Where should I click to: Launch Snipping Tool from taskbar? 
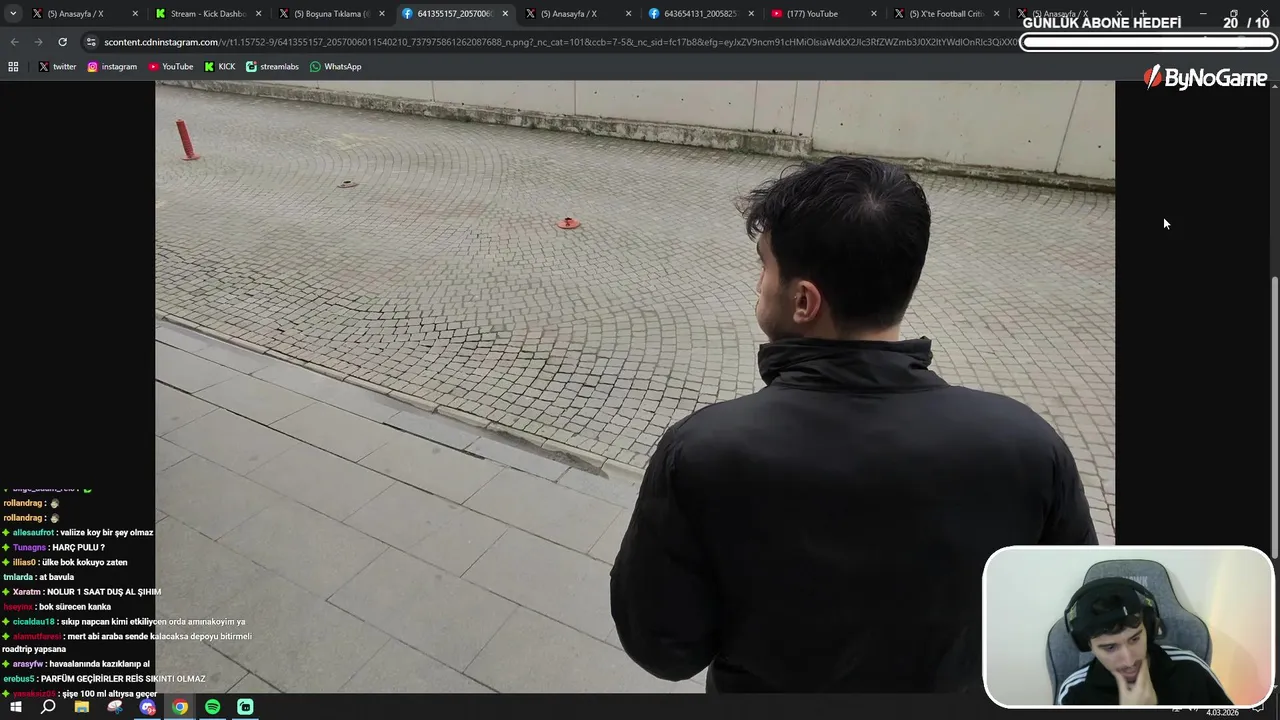[115, 707]
